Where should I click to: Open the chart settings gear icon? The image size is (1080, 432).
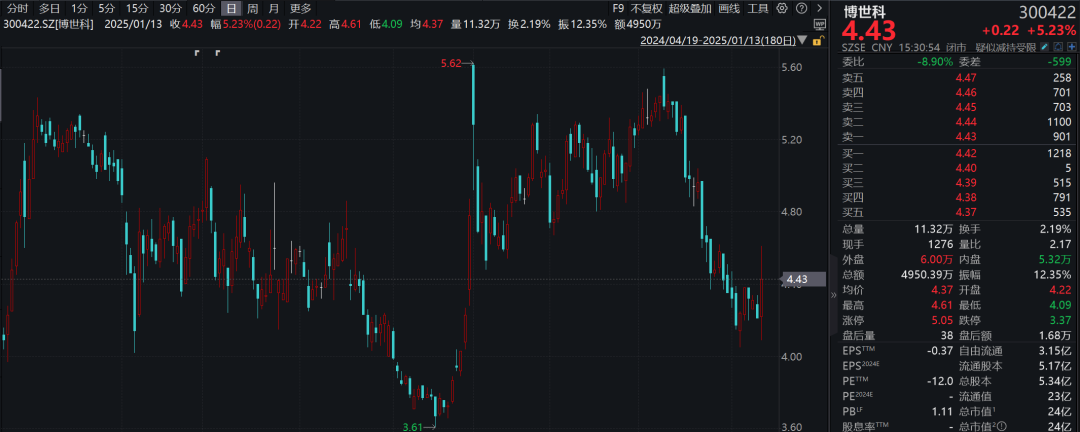click(781, 8)
